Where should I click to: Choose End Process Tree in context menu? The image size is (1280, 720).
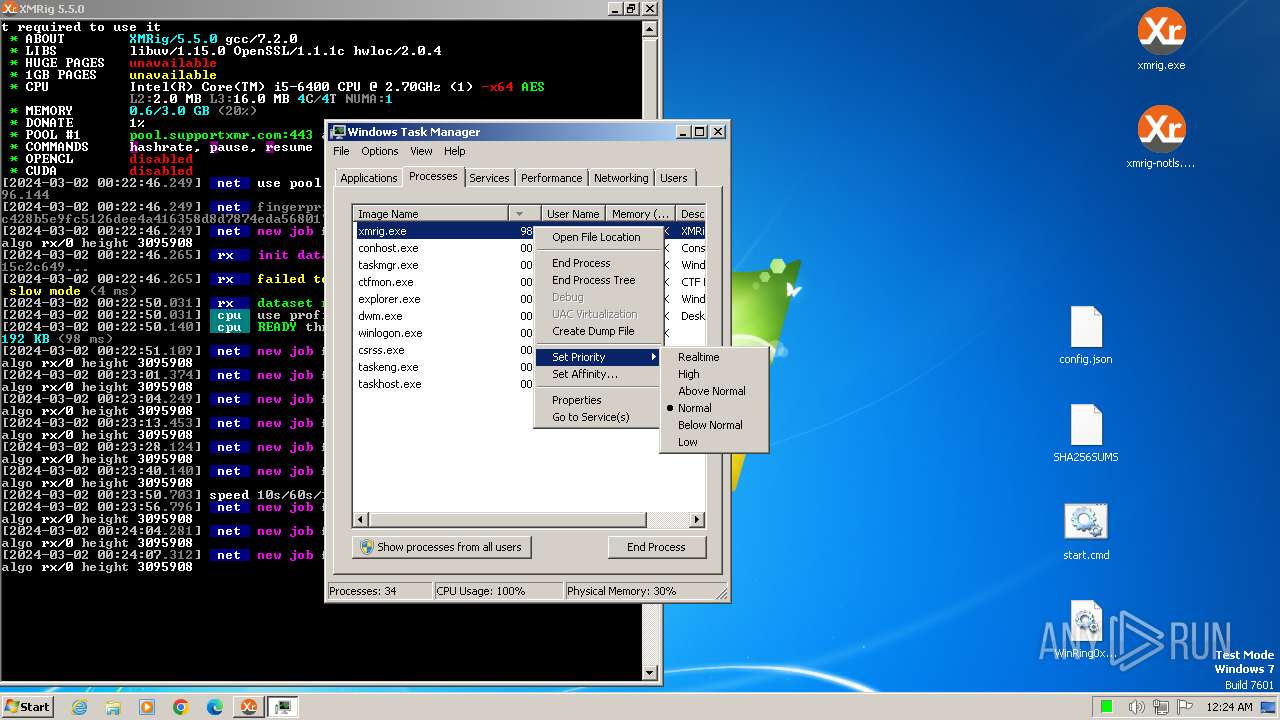600,280
